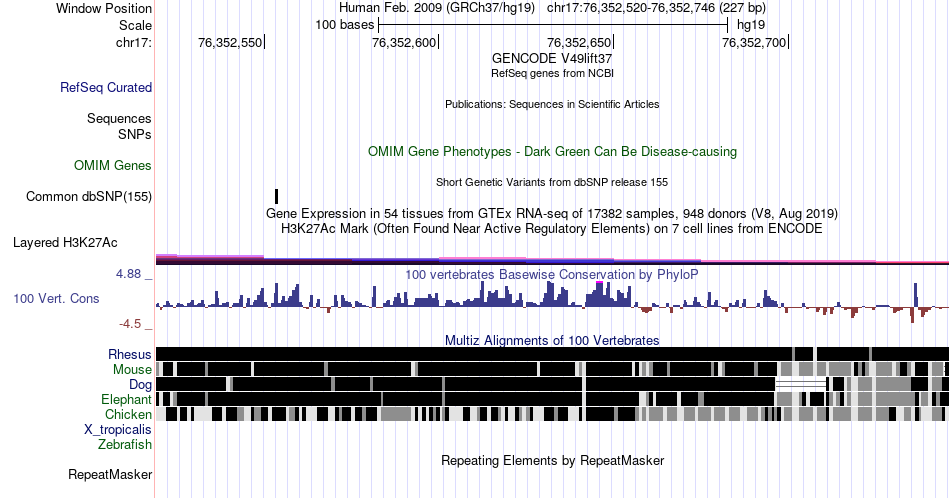The height and width of the screenshot is (498, 950).
Task: Click the SNPs track label
Action: [x=135, y=134]
